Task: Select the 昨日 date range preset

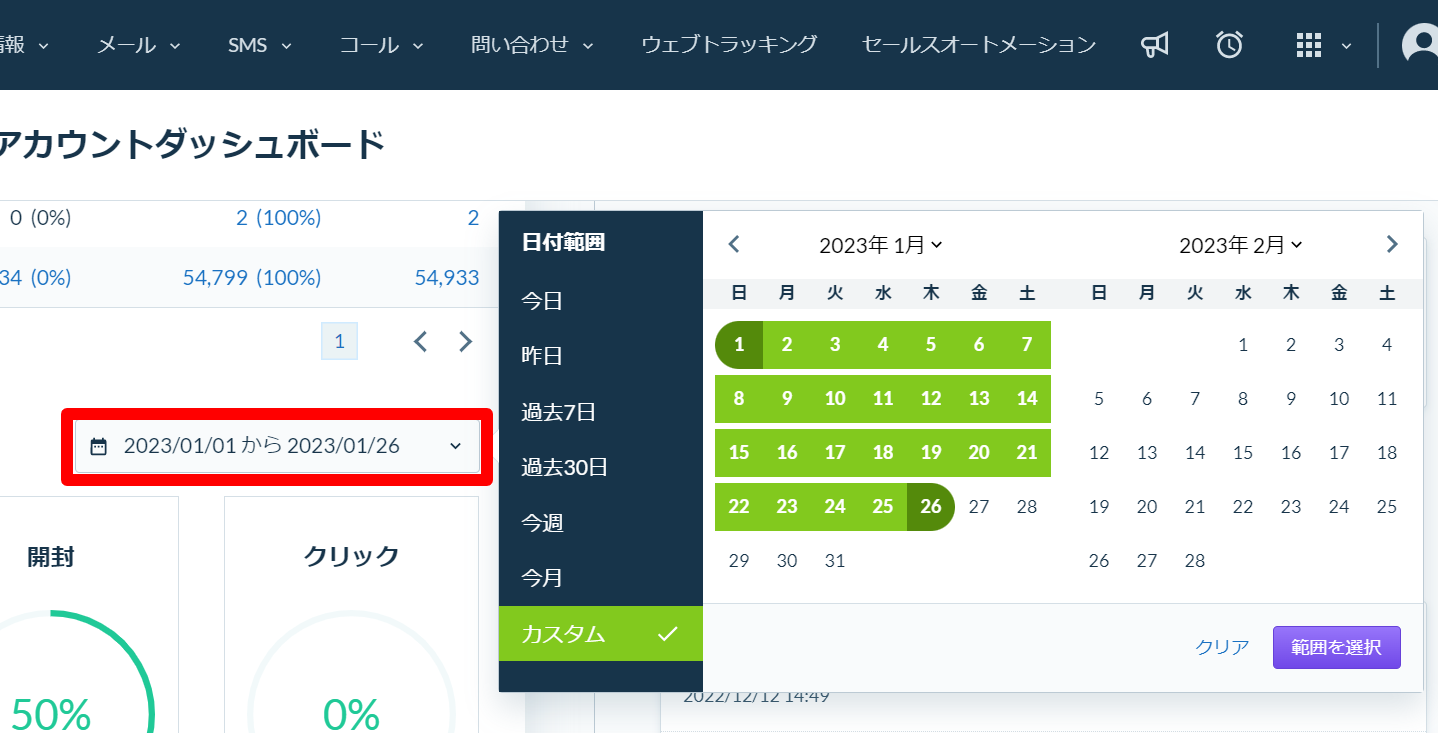Action: [x=601, y=356]
